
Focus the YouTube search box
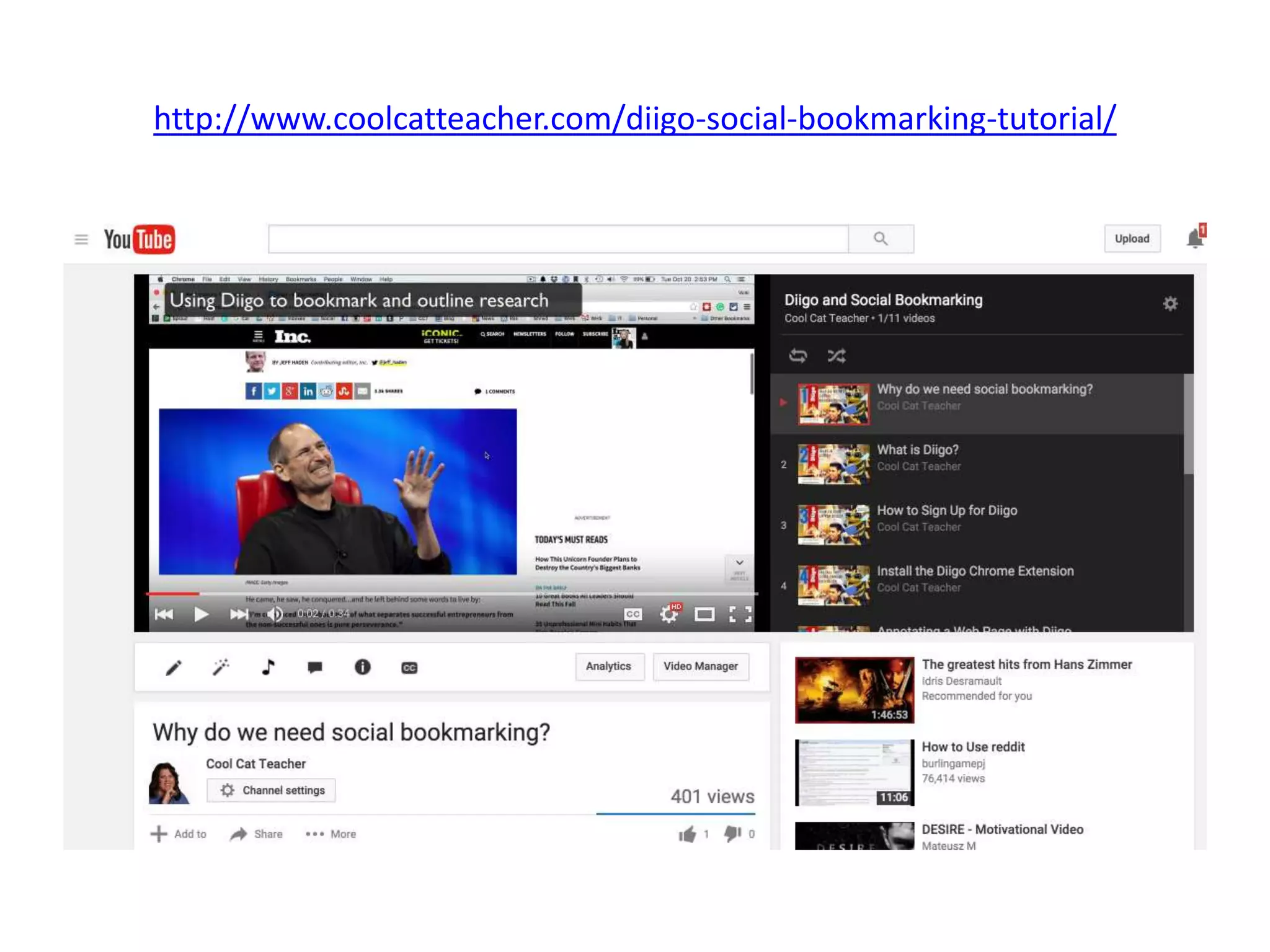click(x=558, y=239)
